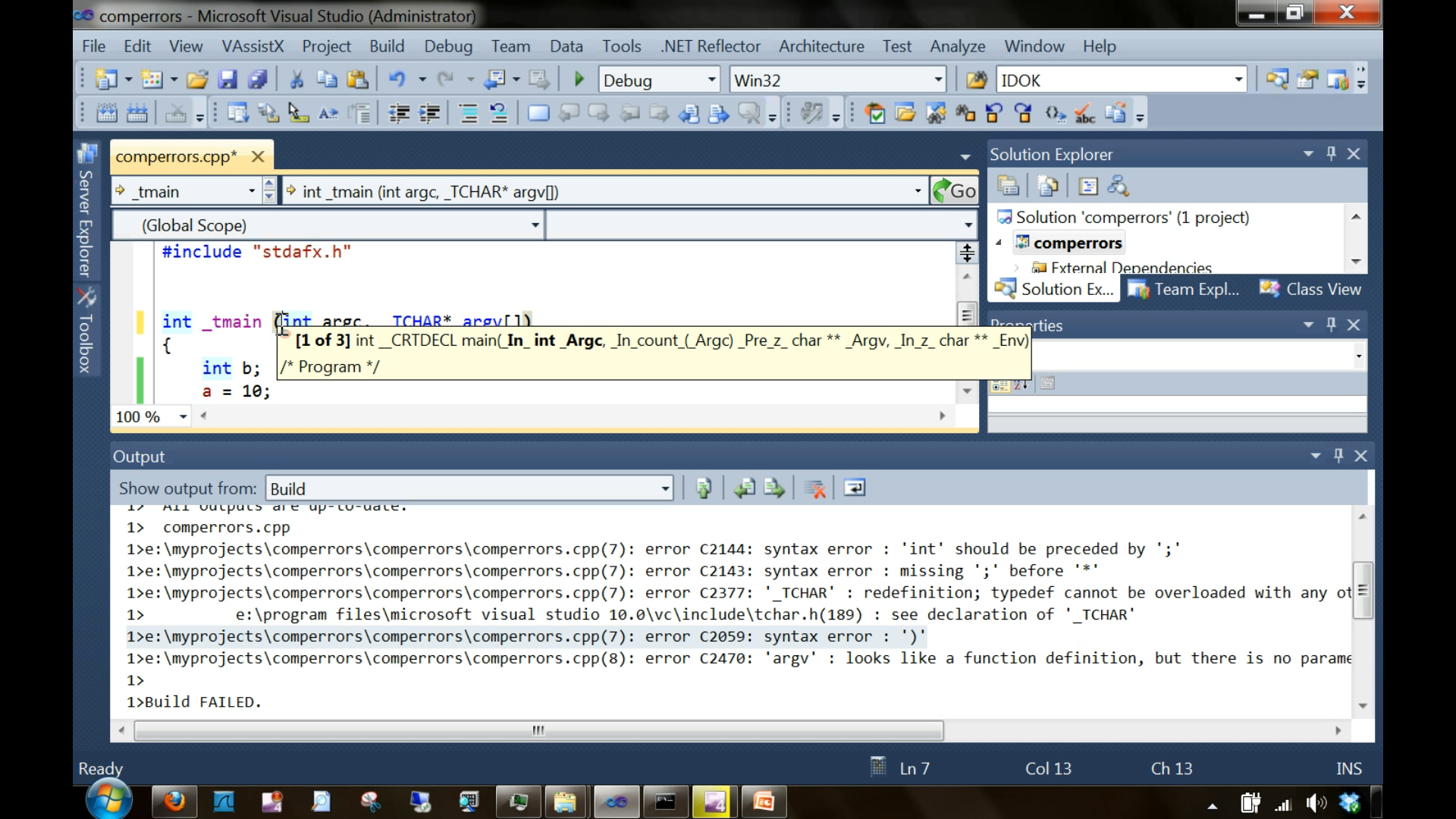Clear All output messages in Output pane
The height and width of the screenshot is (819, 1456).
(815, 488)
